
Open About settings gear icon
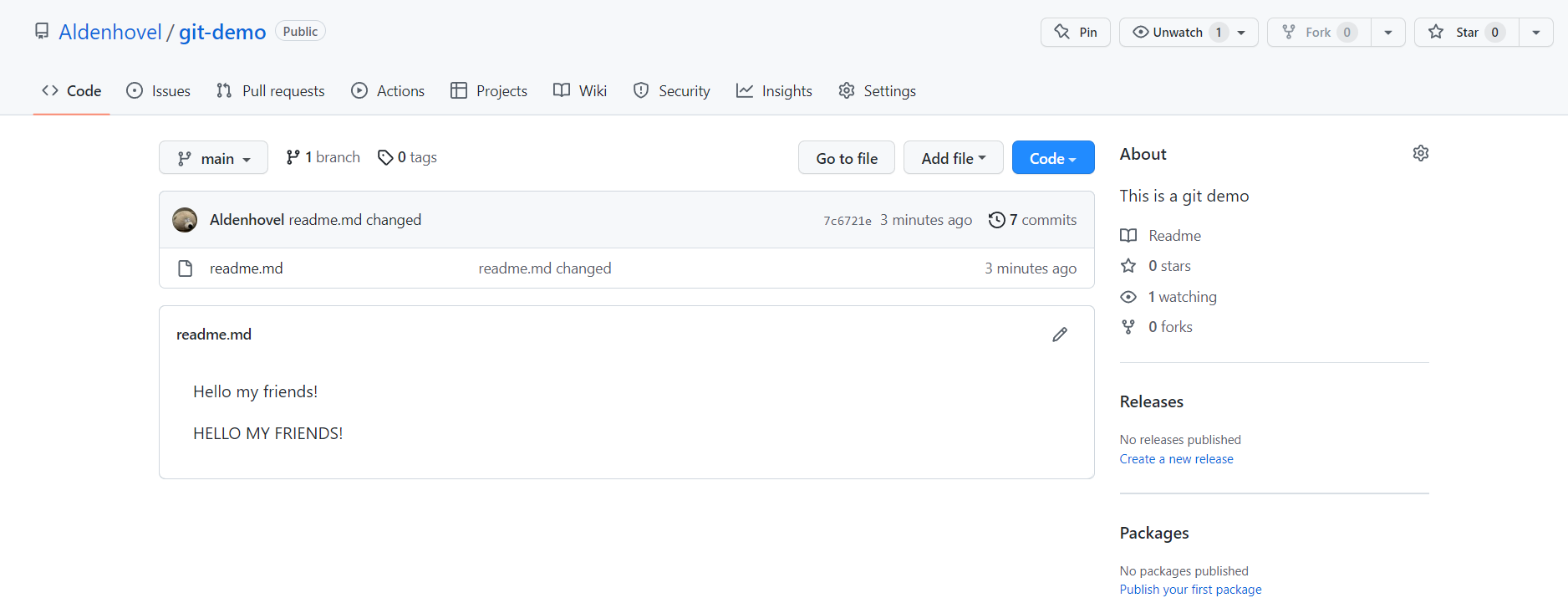tap(1421, 153)
